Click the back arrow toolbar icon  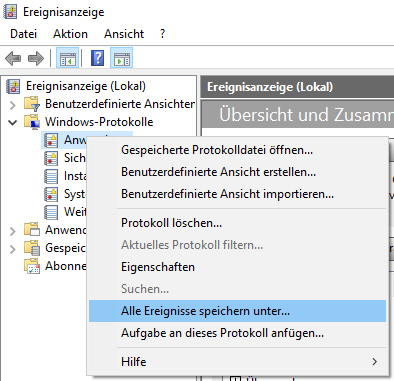pos(13,58)
